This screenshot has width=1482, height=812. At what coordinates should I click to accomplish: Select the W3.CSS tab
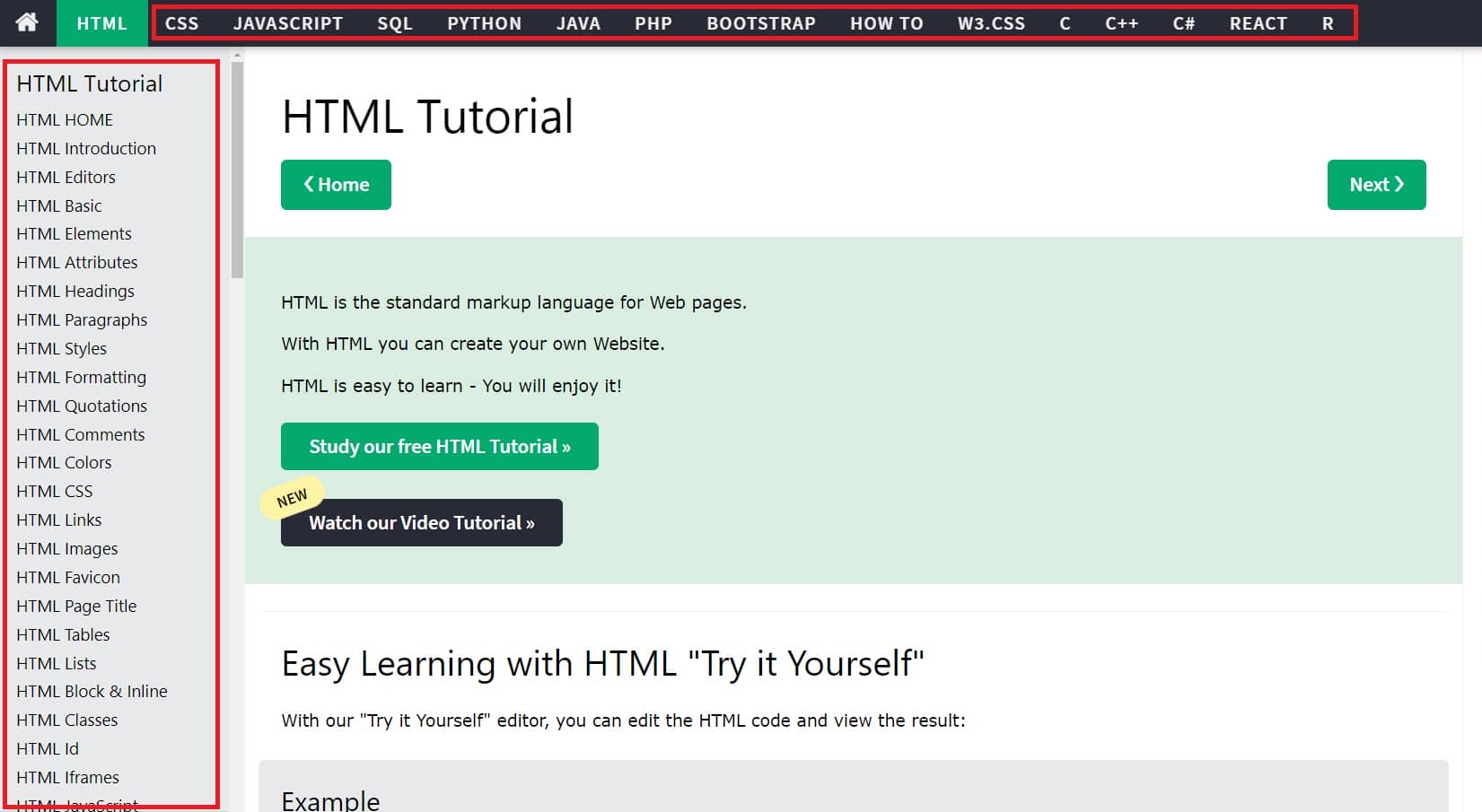tap(991, 23)
